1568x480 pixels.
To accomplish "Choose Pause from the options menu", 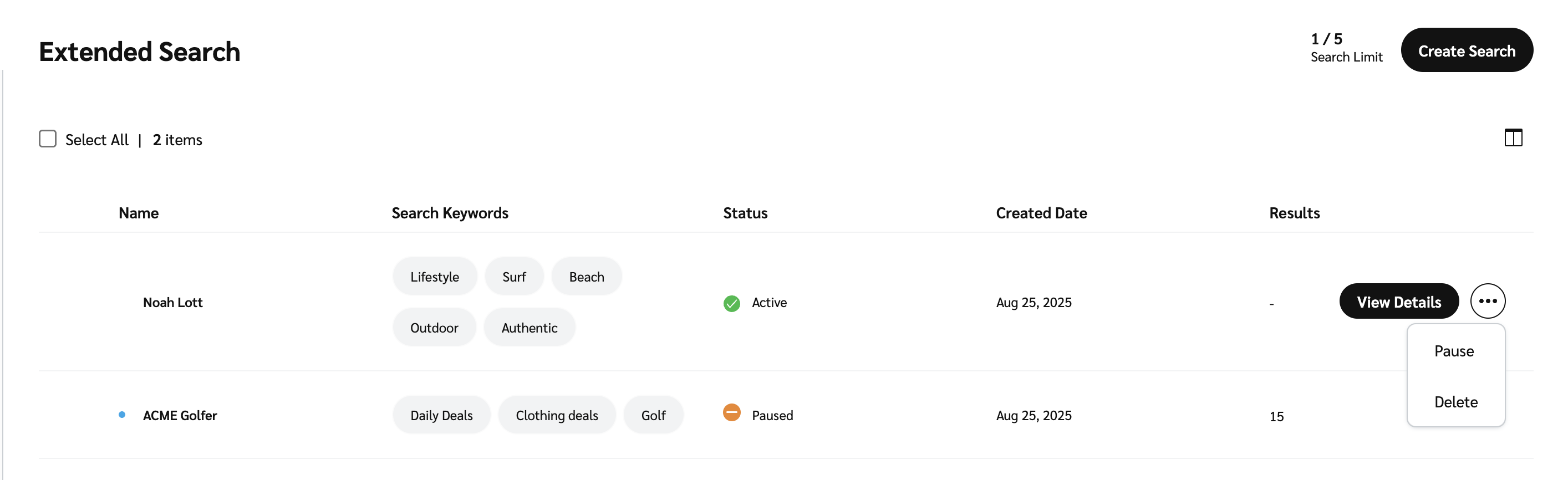I will click(x=1454, y=351).
